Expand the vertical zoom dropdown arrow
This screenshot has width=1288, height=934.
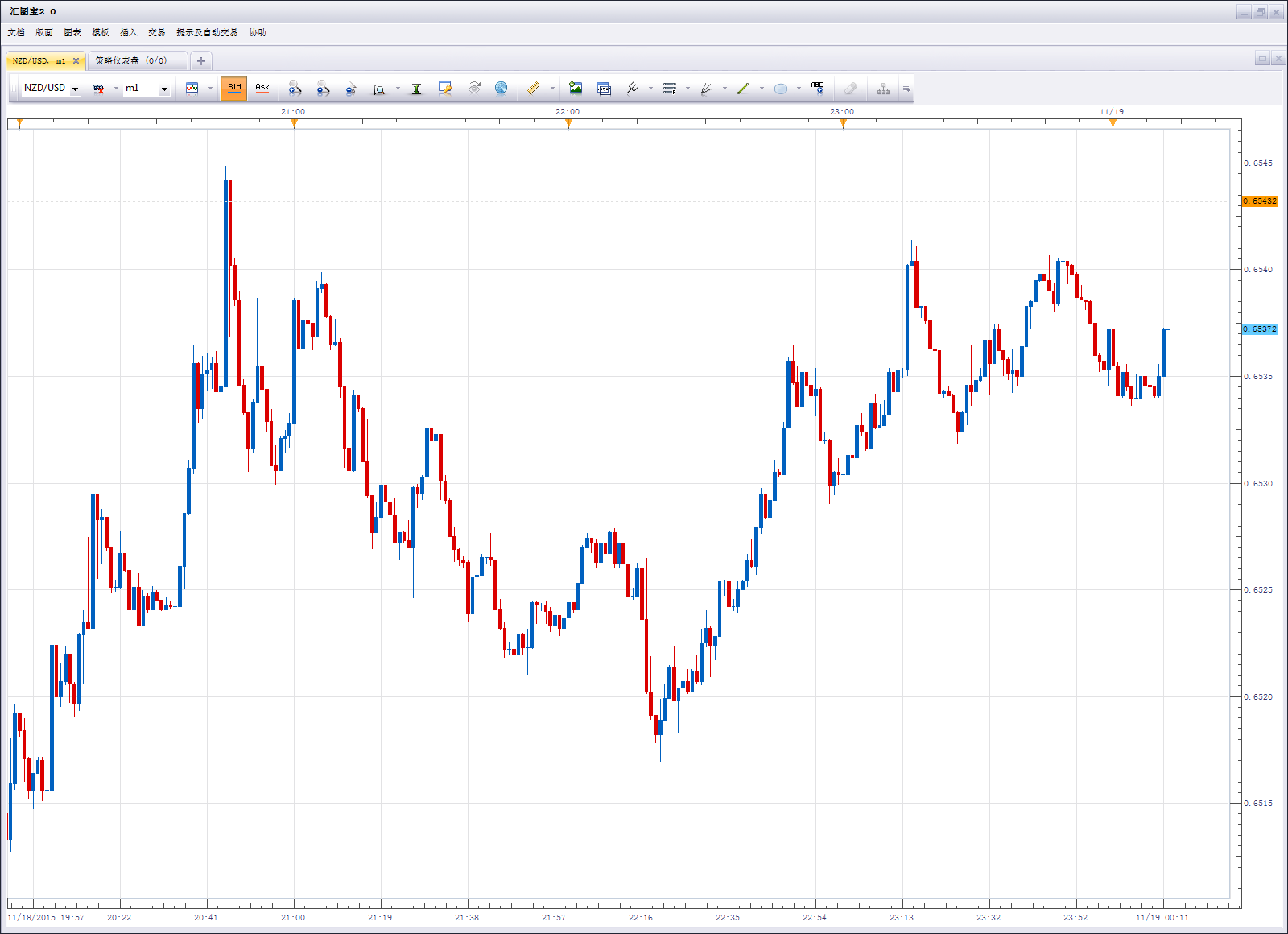pyautogui.click(x=398, y=89)
